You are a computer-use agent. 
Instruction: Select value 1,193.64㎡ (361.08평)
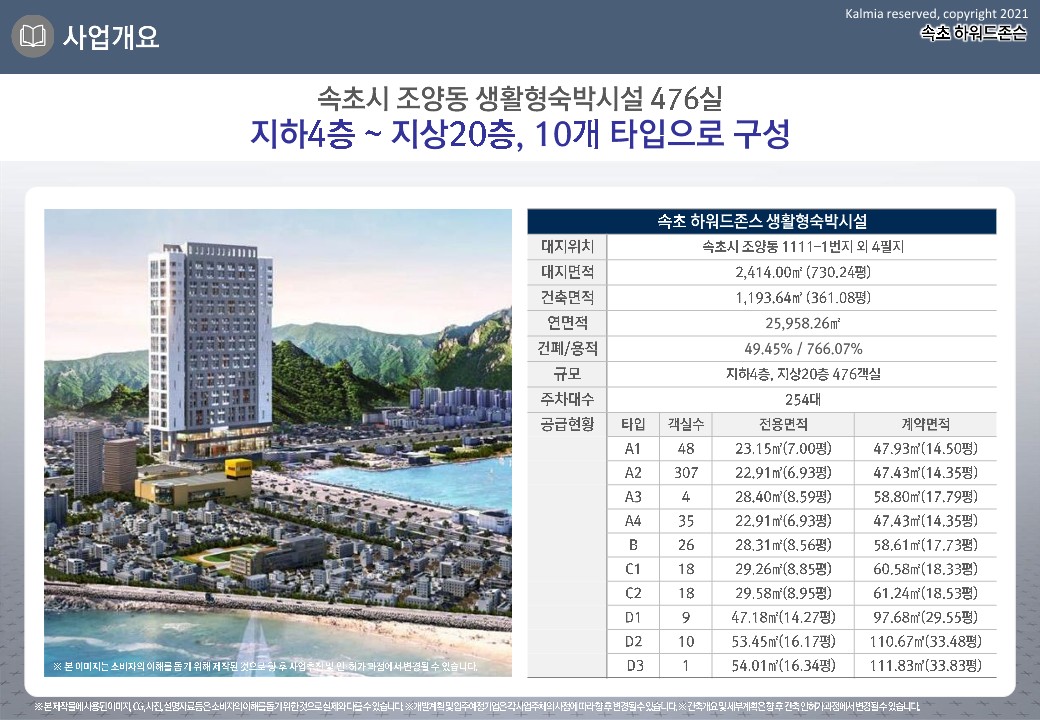803,298
